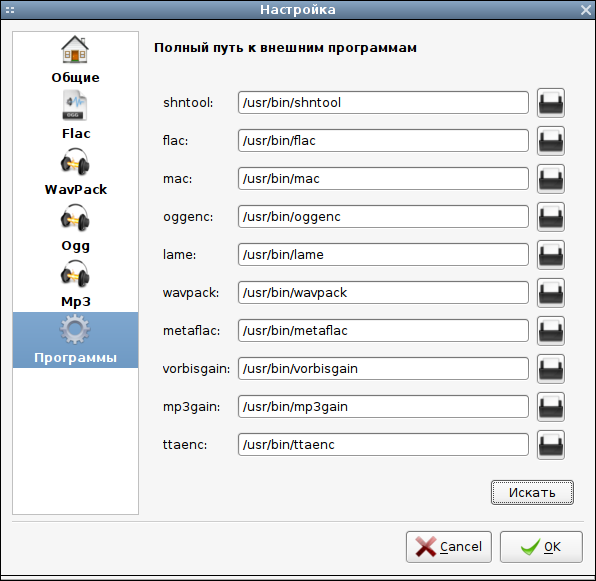
Task: Click the mp3gain path field
Action: 383,407
